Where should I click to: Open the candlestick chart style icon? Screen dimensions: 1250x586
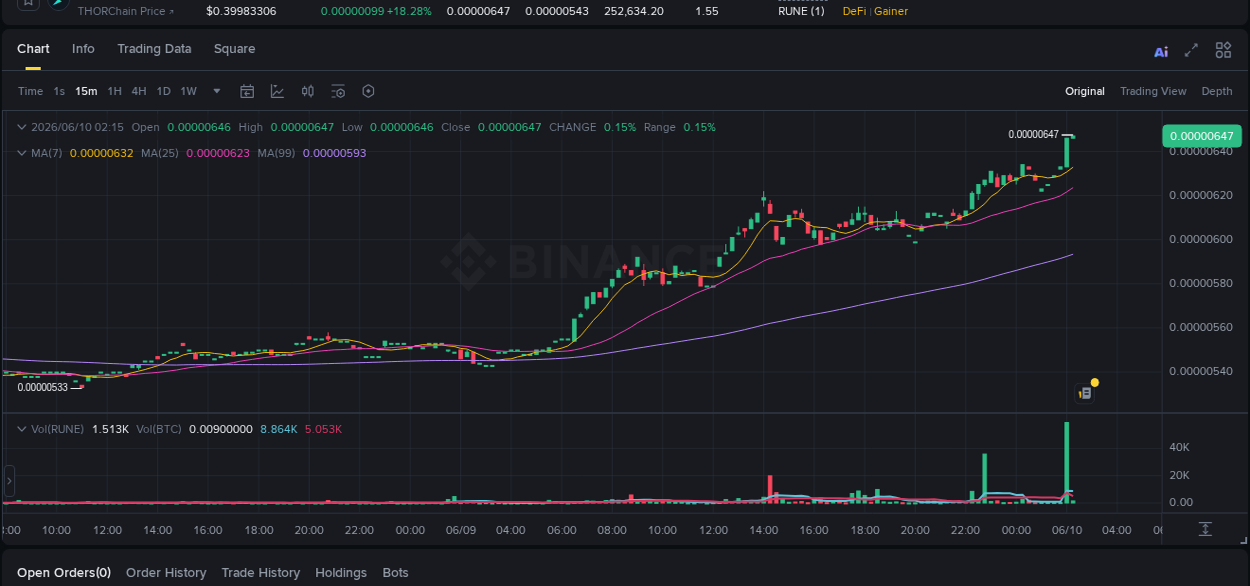pos(308,91)
